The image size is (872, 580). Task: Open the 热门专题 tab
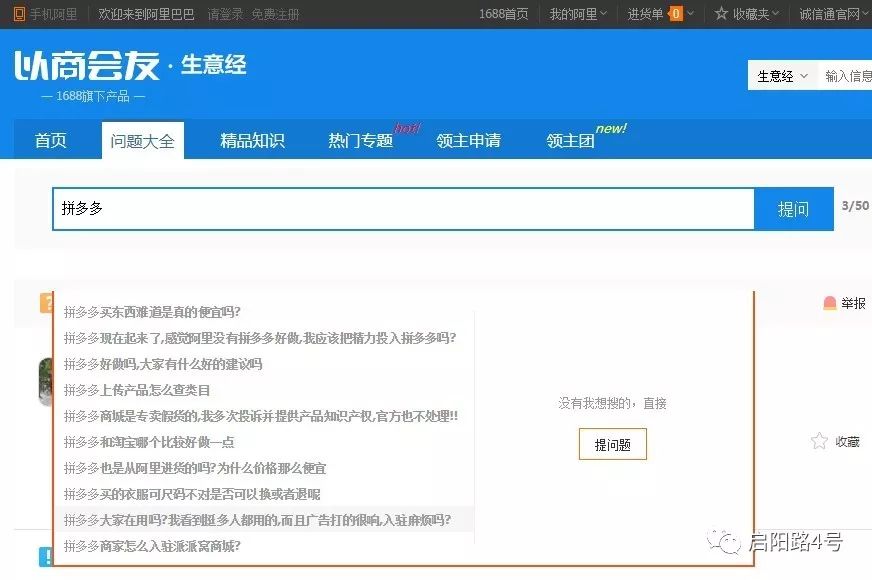point(360,140)
